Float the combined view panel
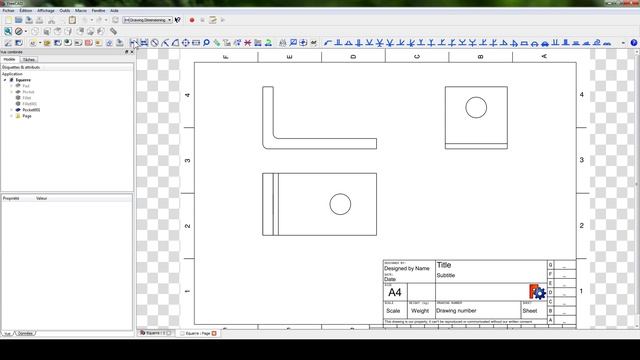Viewport: 640px width, 360px height. 127,52
